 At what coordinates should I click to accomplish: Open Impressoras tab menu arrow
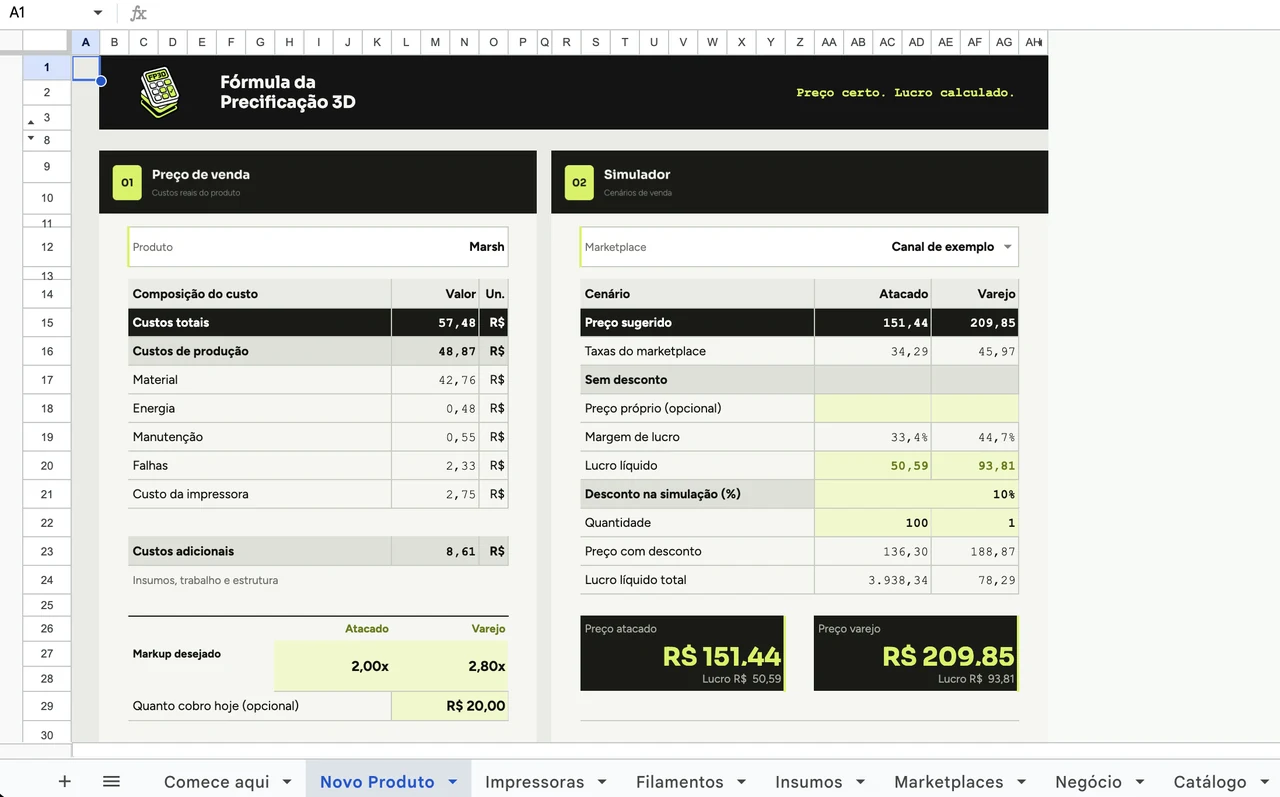(602, 782)
